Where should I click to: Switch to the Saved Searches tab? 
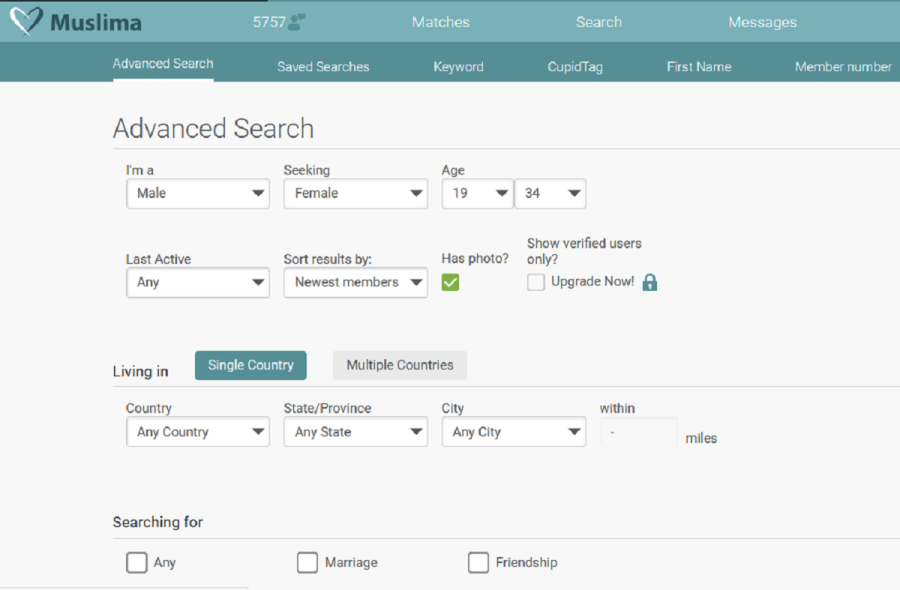point(323,67)
